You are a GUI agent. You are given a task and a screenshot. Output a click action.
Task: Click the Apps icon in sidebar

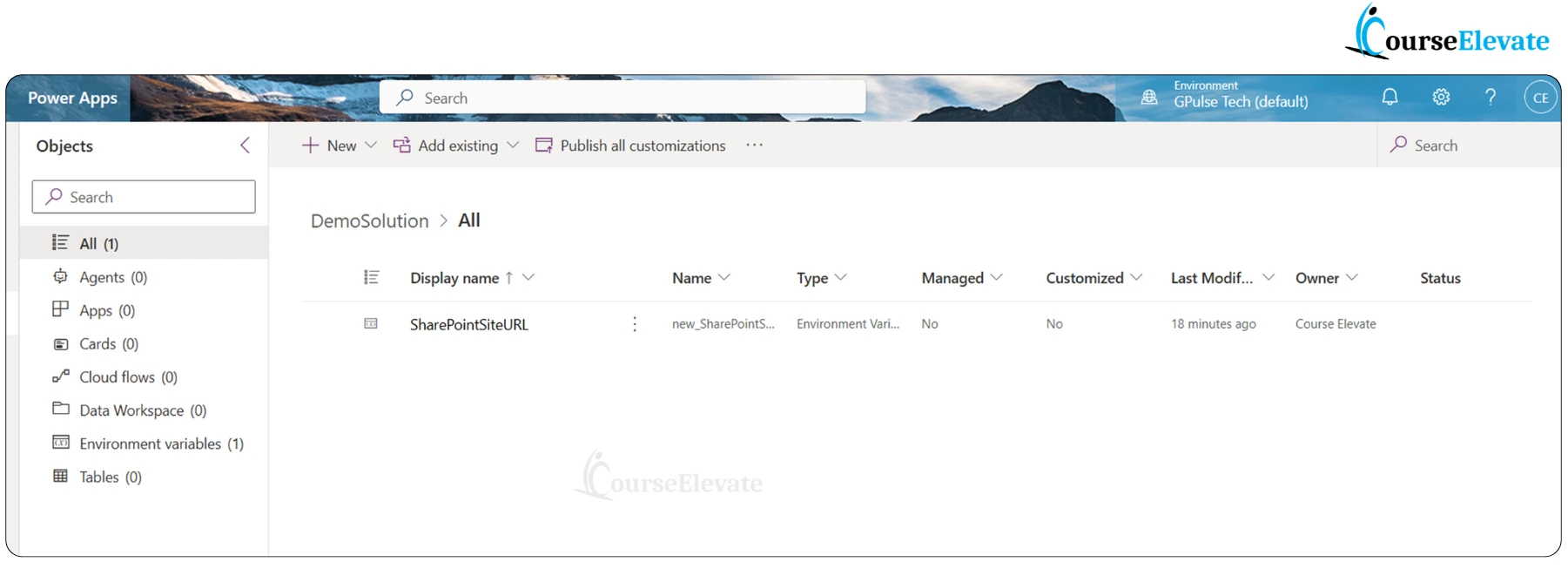point(60,308)
